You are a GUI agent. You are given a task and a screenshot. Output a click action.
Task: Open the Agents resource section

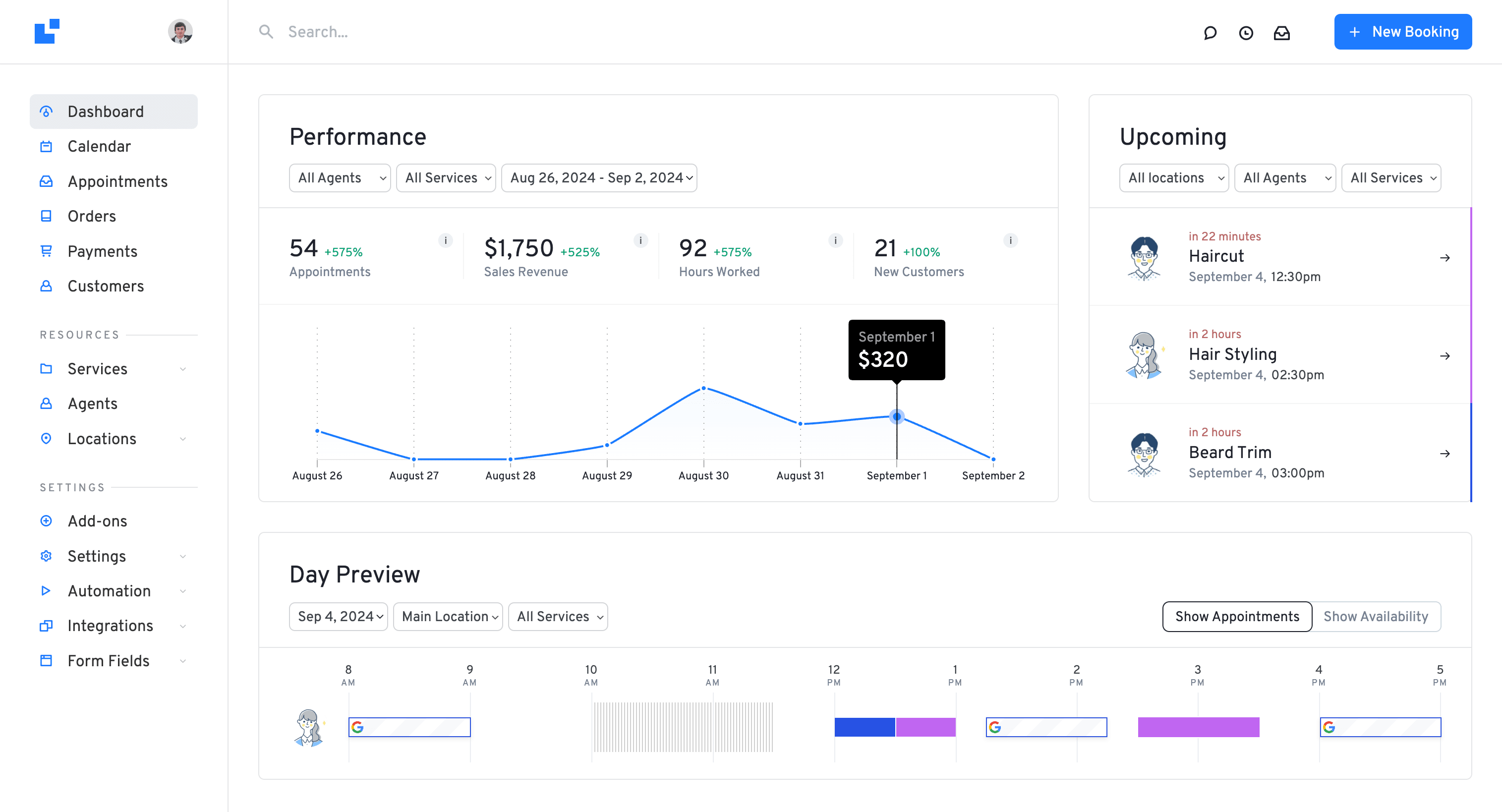coord(92,404)
